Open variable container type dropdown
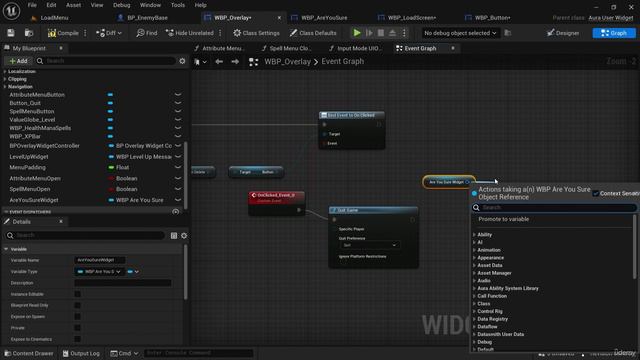Screen dimensions: 640x360 [133, 271]
